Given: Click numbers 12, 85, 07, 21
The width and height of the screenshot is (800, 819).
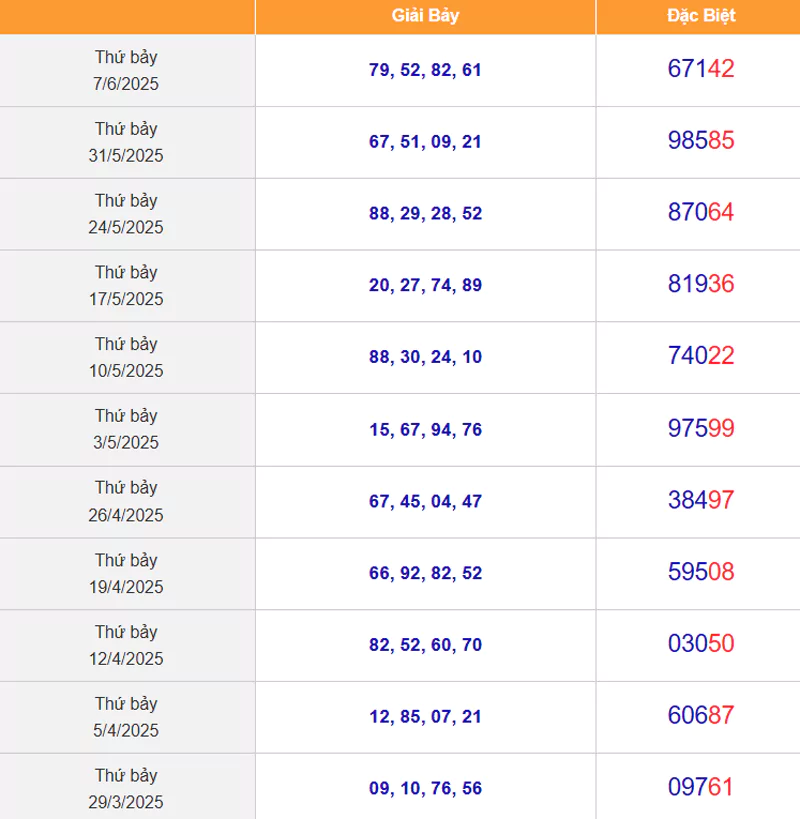Looking at the screenshot, I should click(425, 717).
